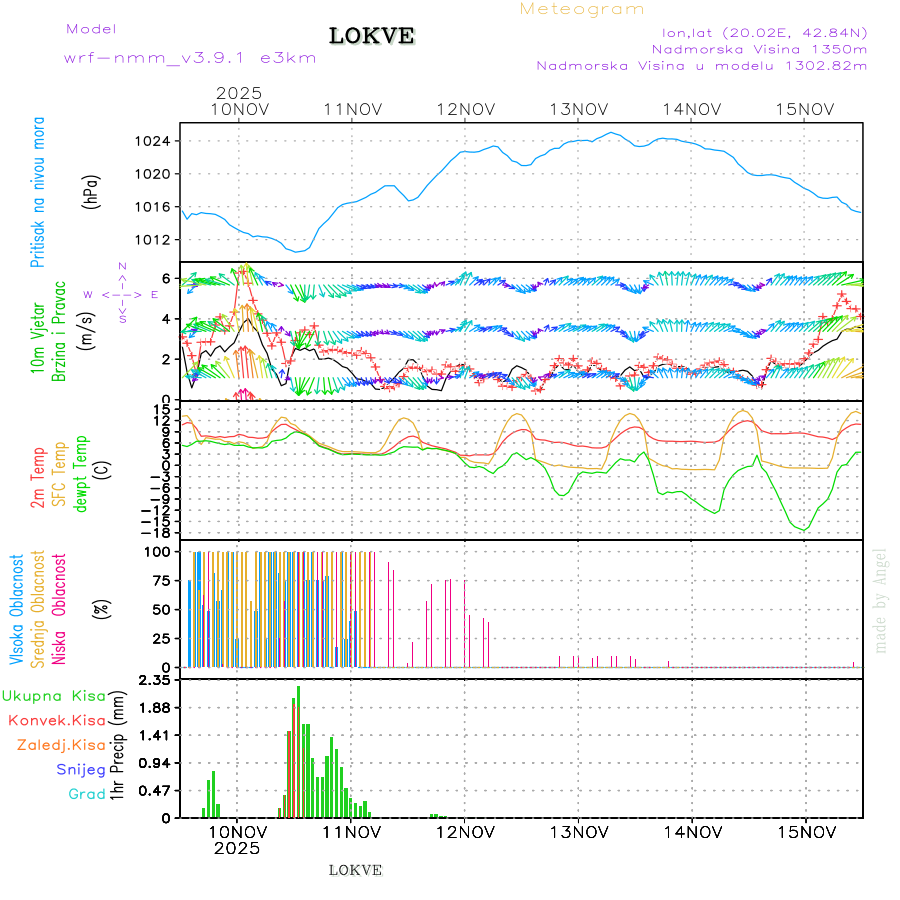Click the Niska Oblacnost axis label
The image size is (900, 900).
(x=60, y=609)
